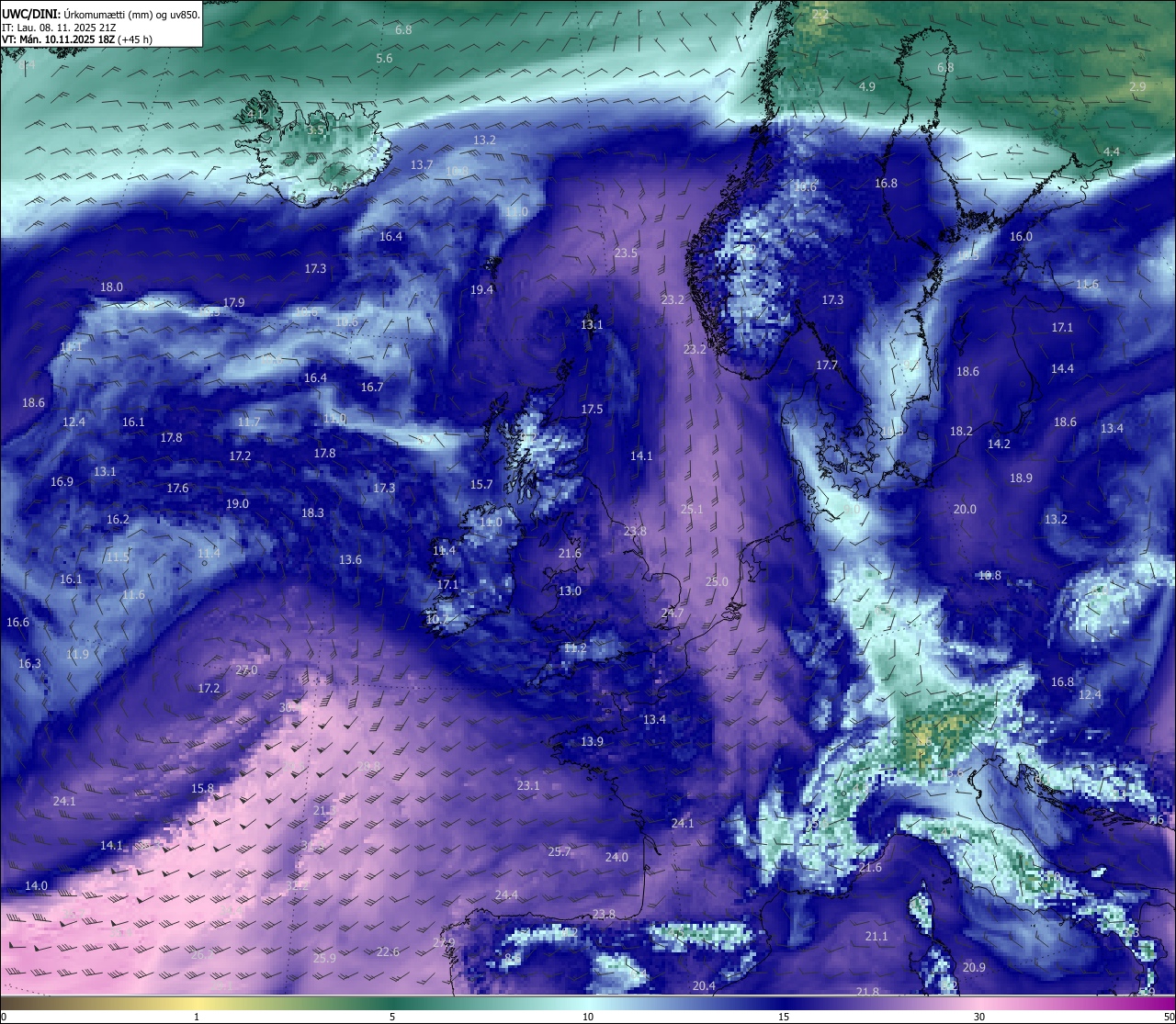Screen dimensions: 1176x1024
Task: Select the 15.7 value label
Action: coord(481,484)
